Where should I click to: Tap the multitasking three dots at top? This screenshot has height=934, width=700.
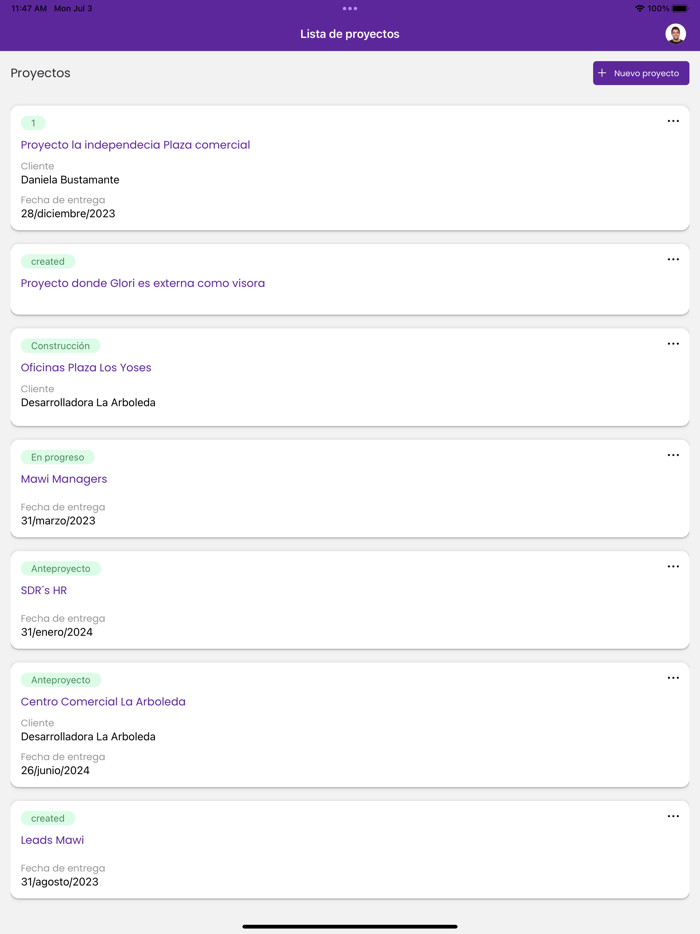tap(350, 9)
